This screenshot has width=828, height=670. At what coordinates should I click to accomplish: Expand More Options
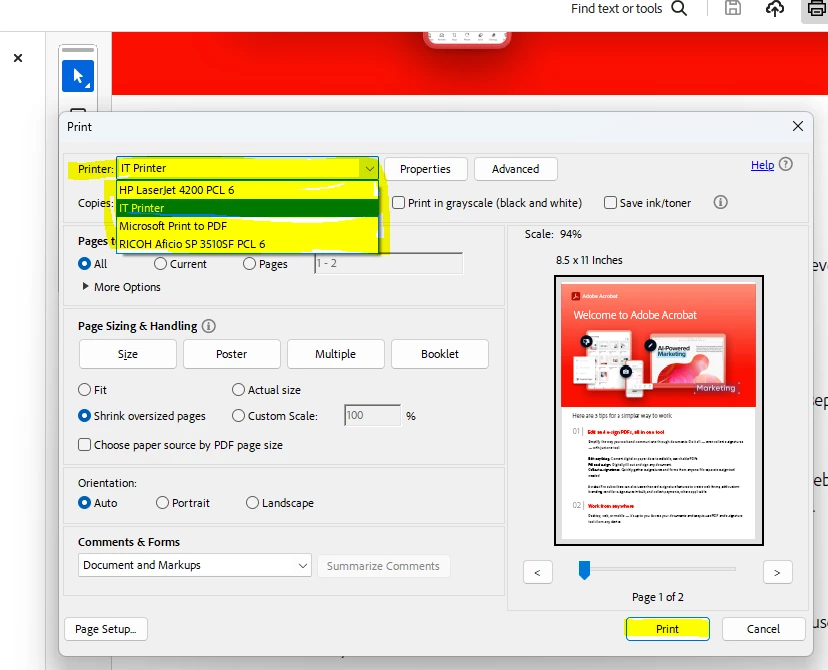tap(121, 287)
